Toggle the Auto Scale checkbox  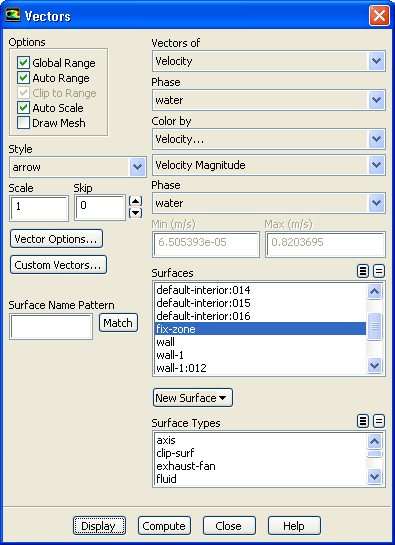[x=23, y=108]
